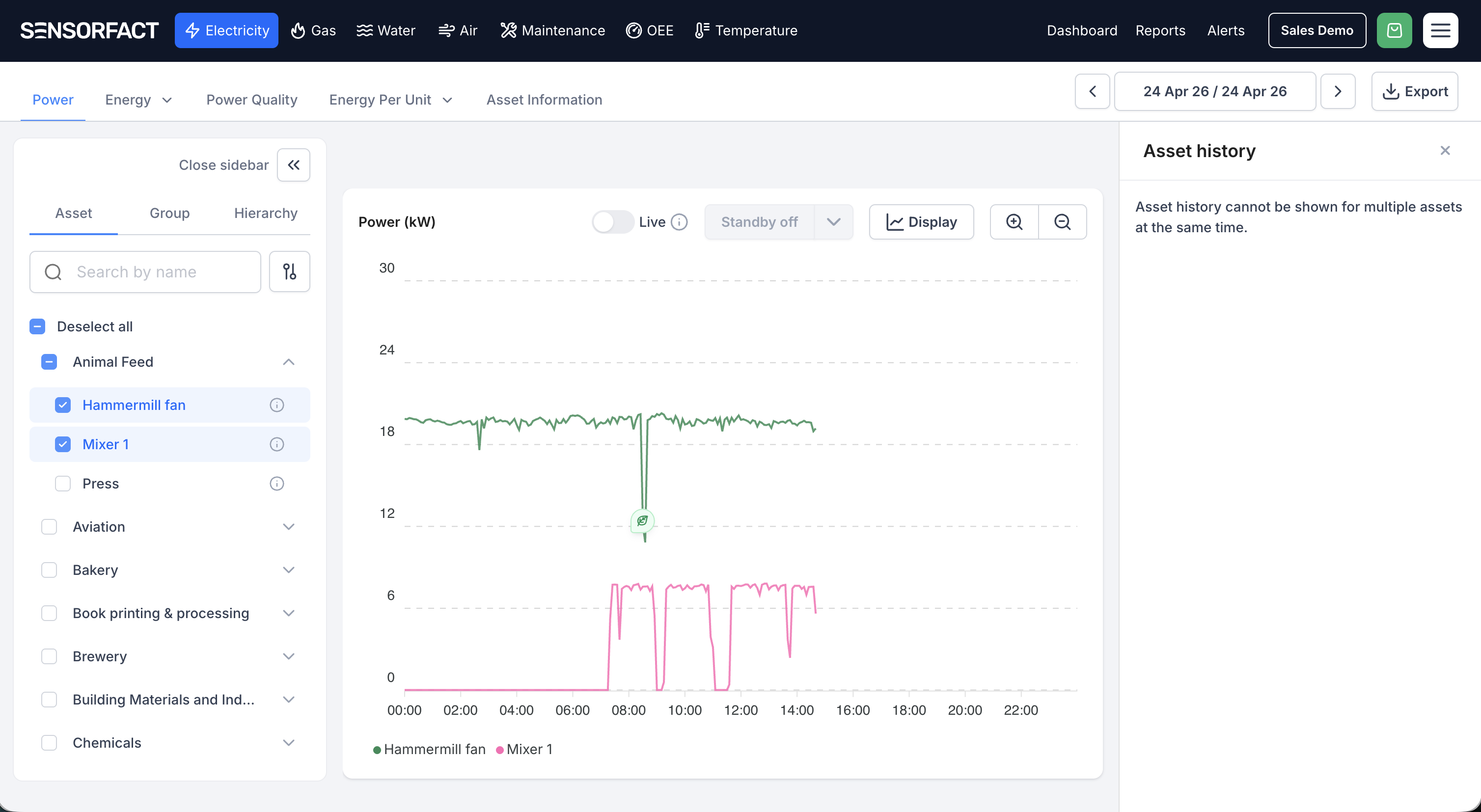The width and height of the screenshot is (1481, 812).
Task: Toggle the Live switch on
Action: (x=612, y=222)
